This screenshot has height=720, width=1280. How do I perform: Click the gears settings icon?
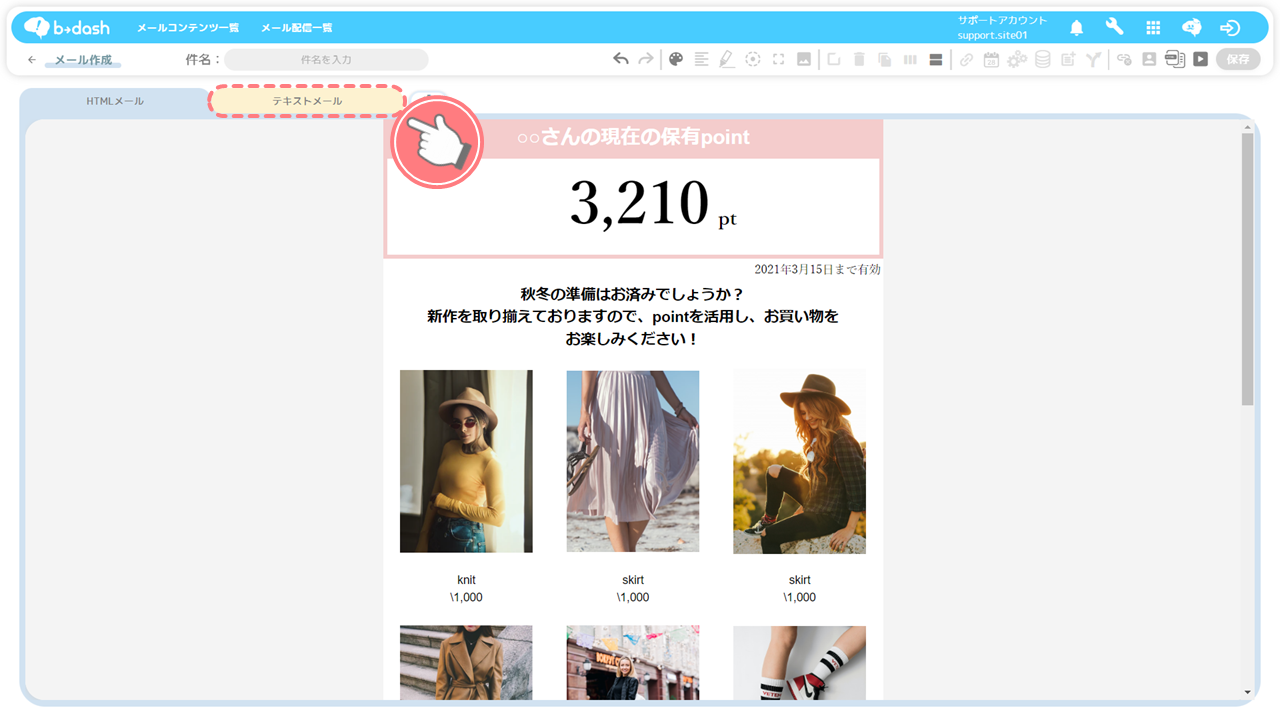click(x=1017, y=59)
